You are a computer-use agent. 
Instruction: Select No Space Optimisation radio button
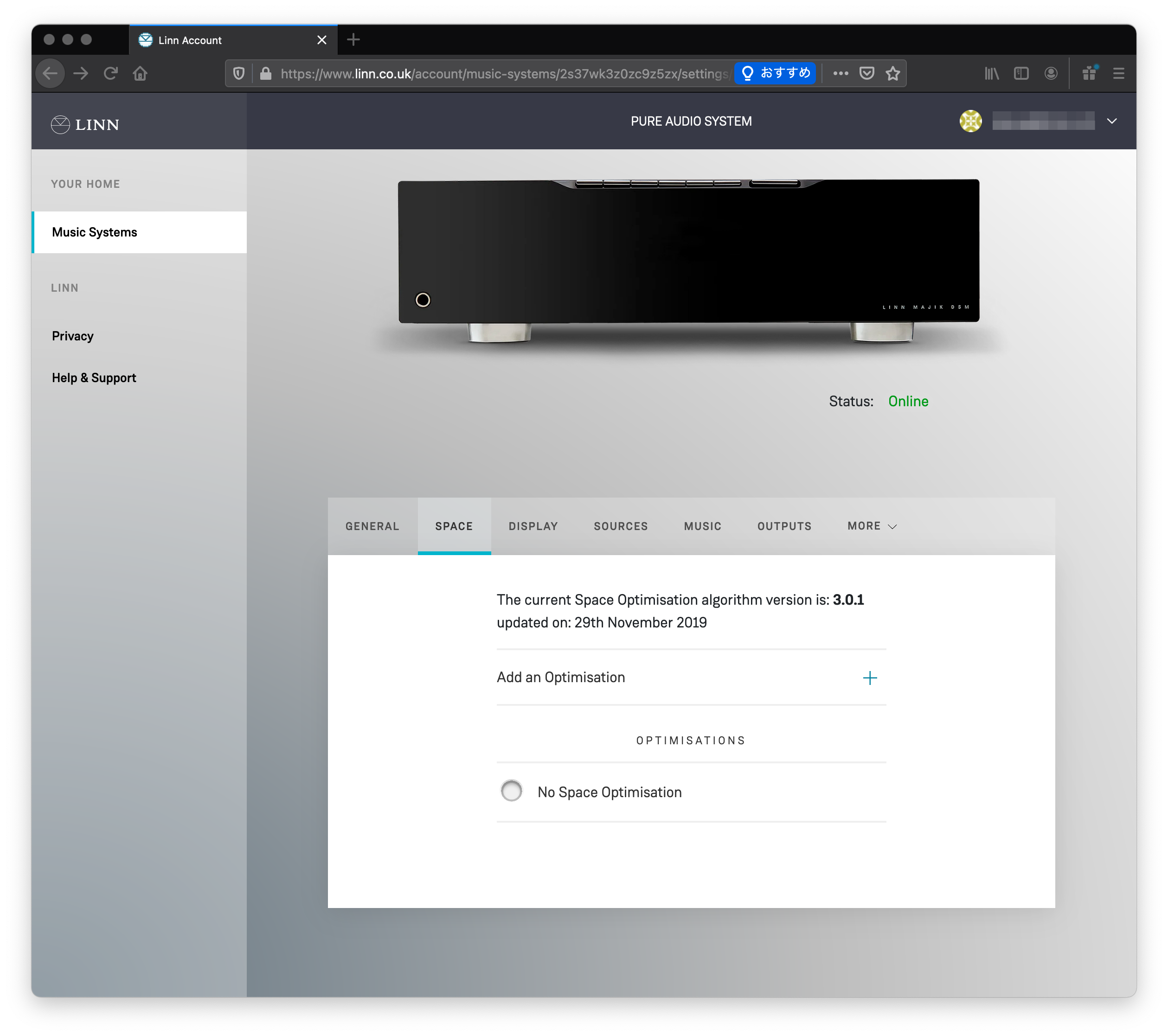[x=512, y=792]
